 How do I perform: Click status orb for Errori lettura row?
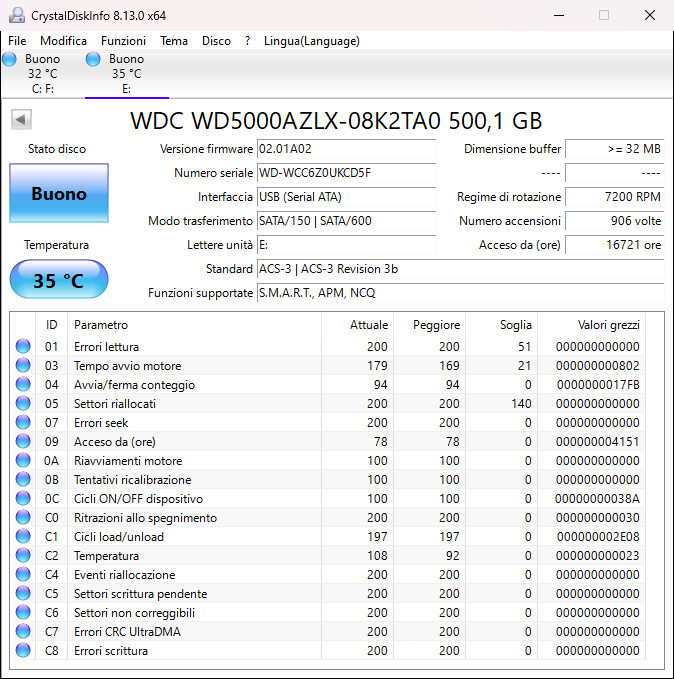point(23,346)
